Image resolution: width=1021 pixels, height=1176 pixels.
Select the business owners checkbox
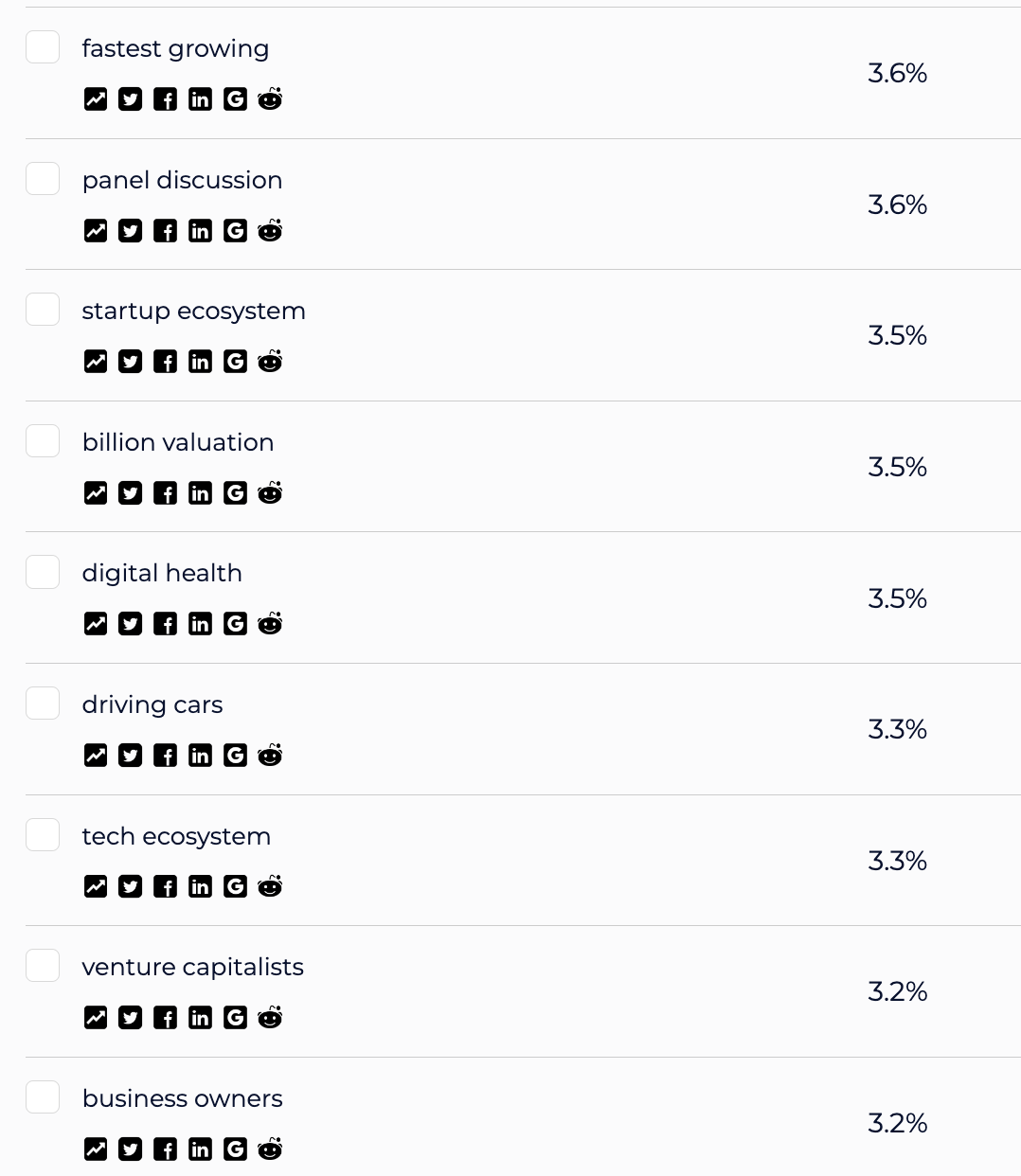coord(43,1097)
